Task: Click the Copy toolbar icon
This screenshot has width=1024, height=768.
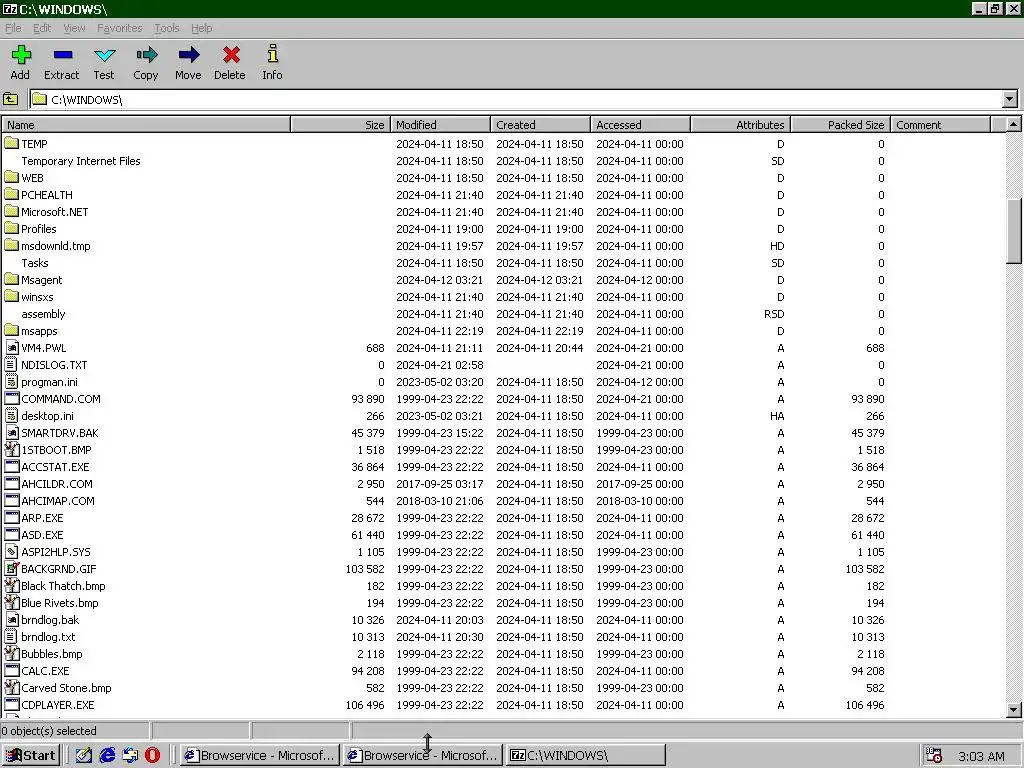Action: (146, 55)
